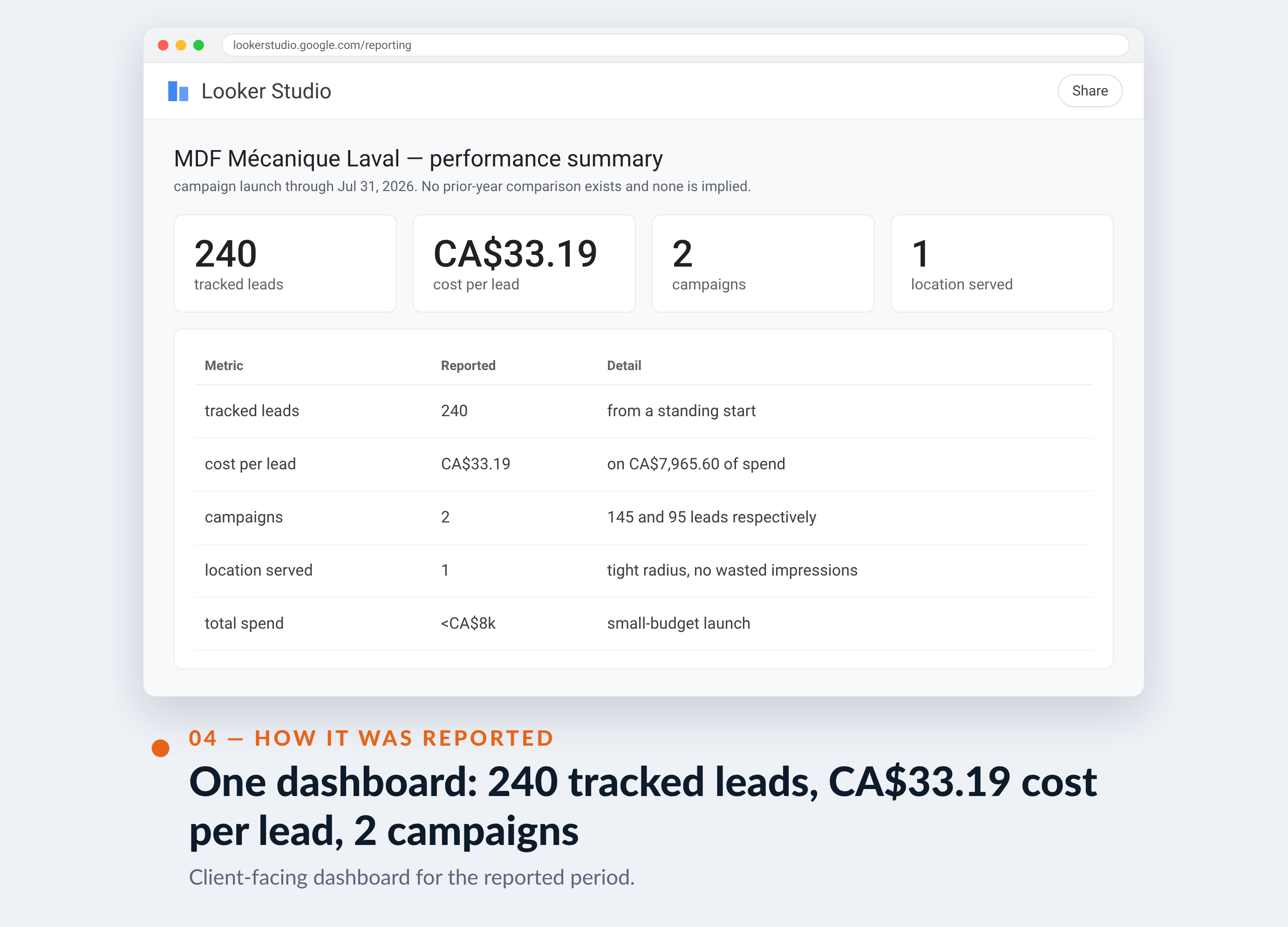Click the yellow minimize window dot

[x=181, y=45]
